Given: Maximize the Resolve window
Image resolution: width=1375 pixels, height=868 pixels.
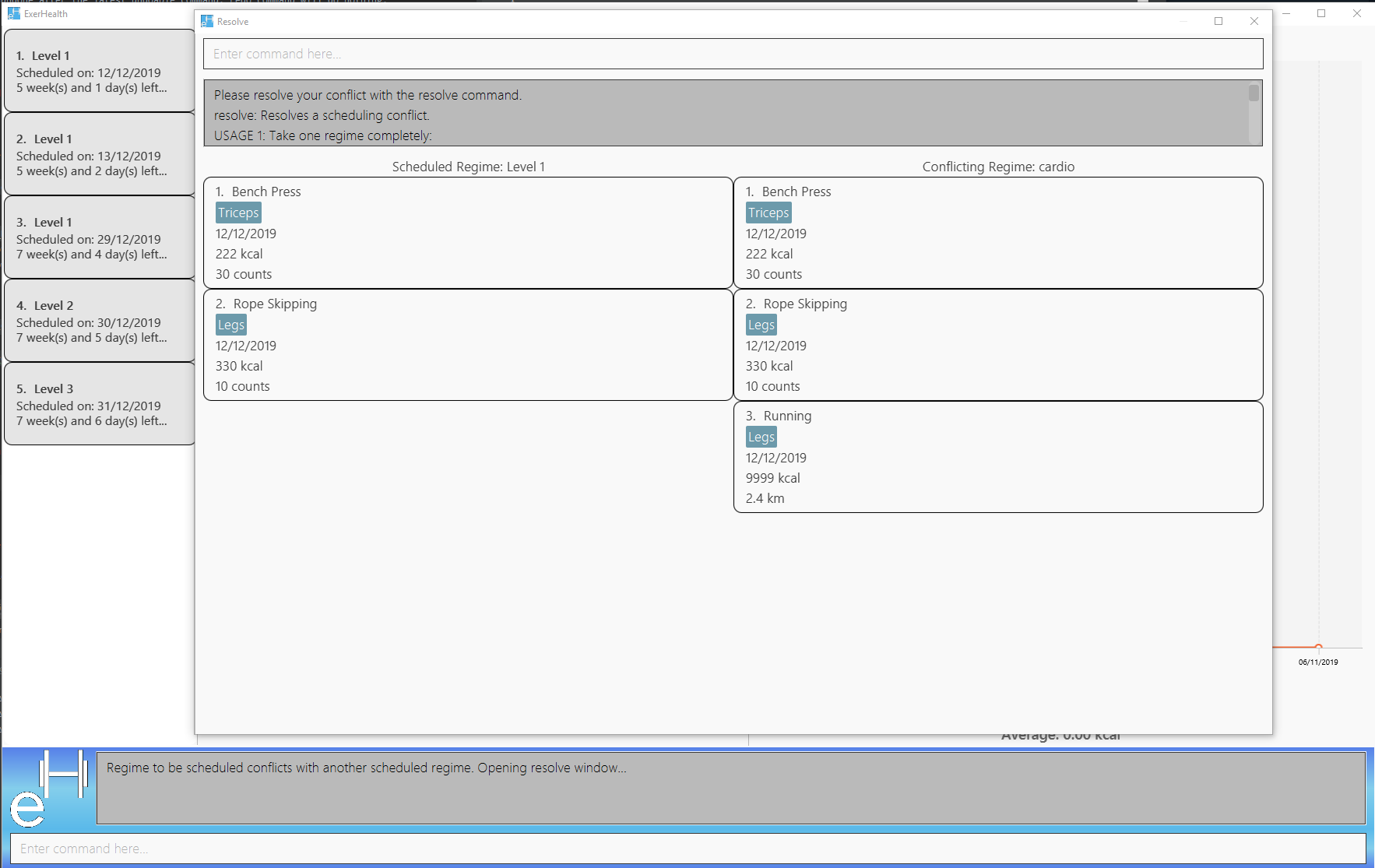Looking at the screenshot, I should pyautogui.click(x=1219, y=21).
